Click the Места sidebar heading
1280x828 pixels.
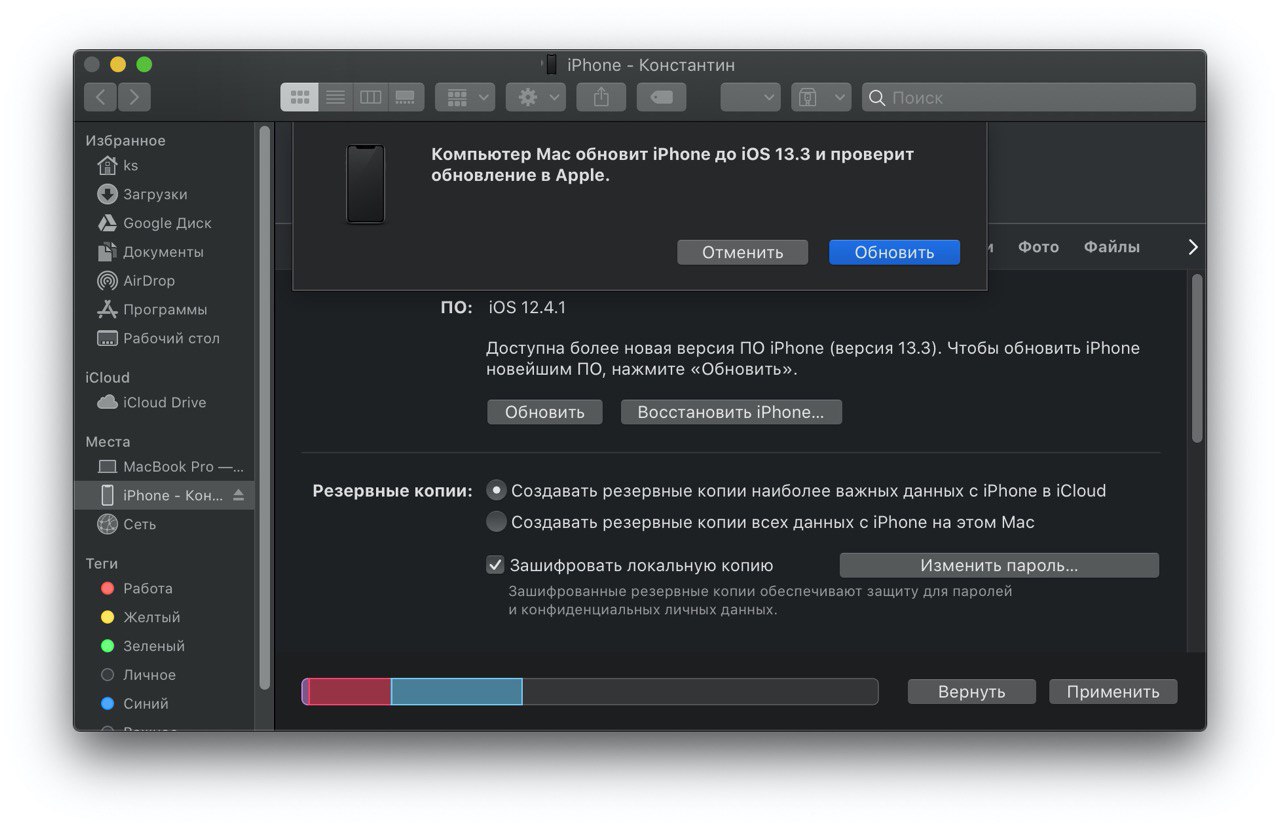coord(107,441)
